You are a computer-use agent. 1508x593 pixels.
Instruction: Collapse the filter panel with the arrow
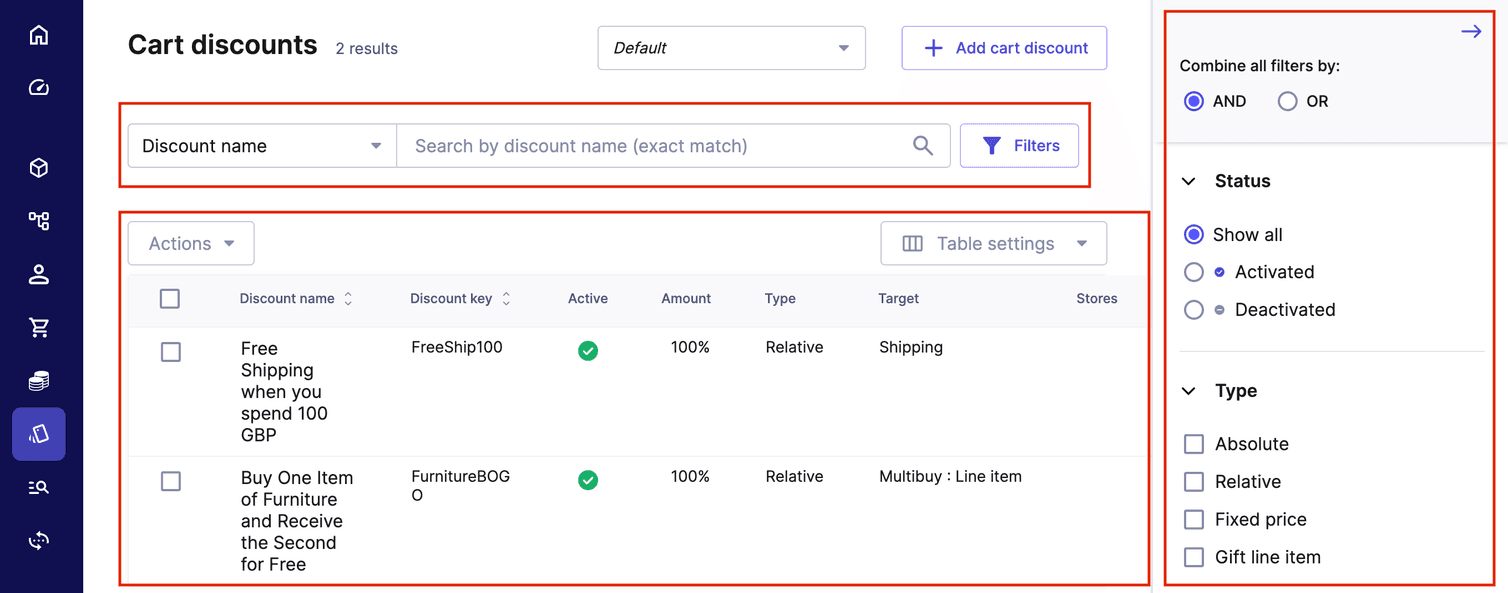tap(1470, 31)
